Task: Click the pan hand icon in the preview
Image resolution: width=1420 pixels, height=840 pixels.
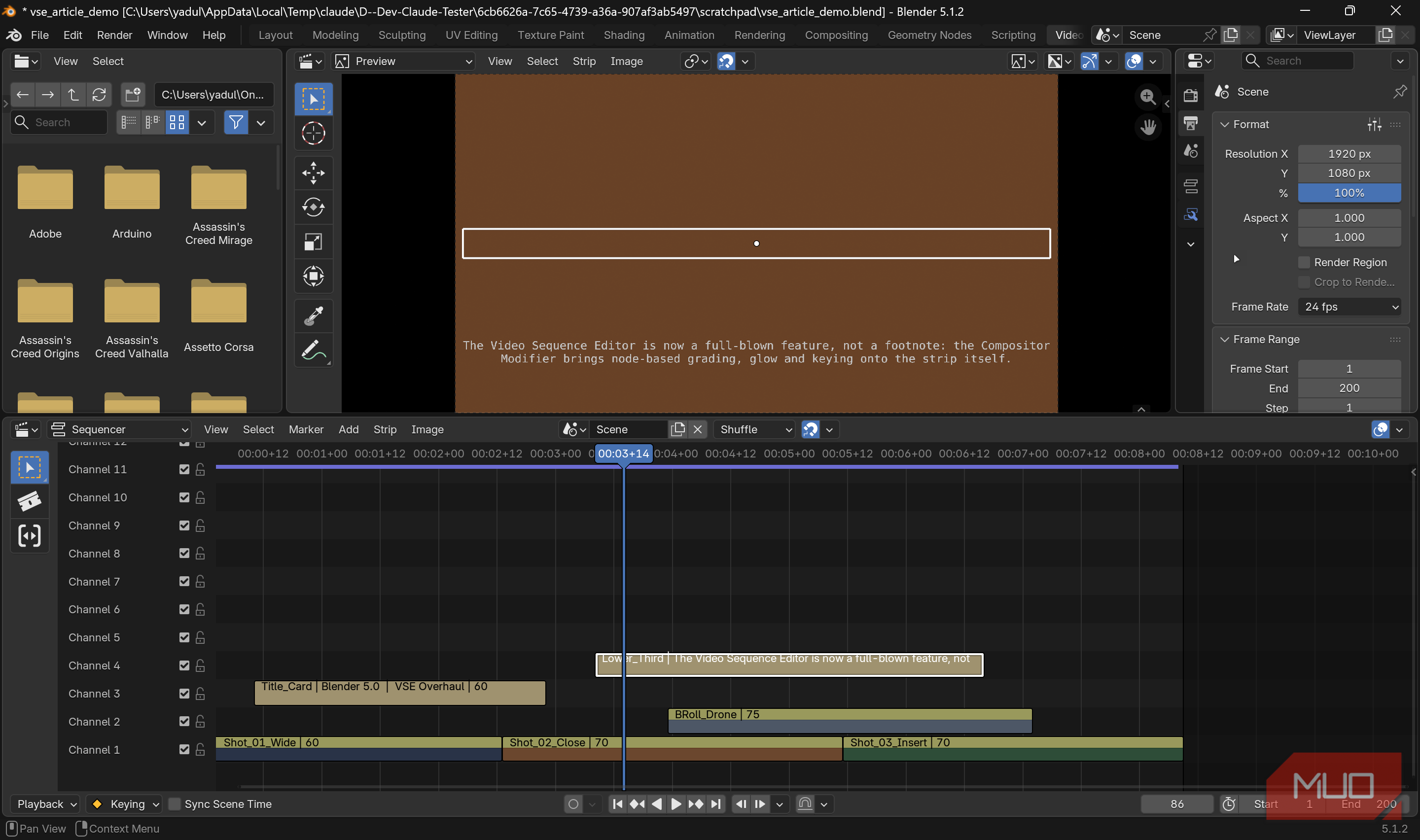Action: pyautogui.click(x=1147, y=127)
